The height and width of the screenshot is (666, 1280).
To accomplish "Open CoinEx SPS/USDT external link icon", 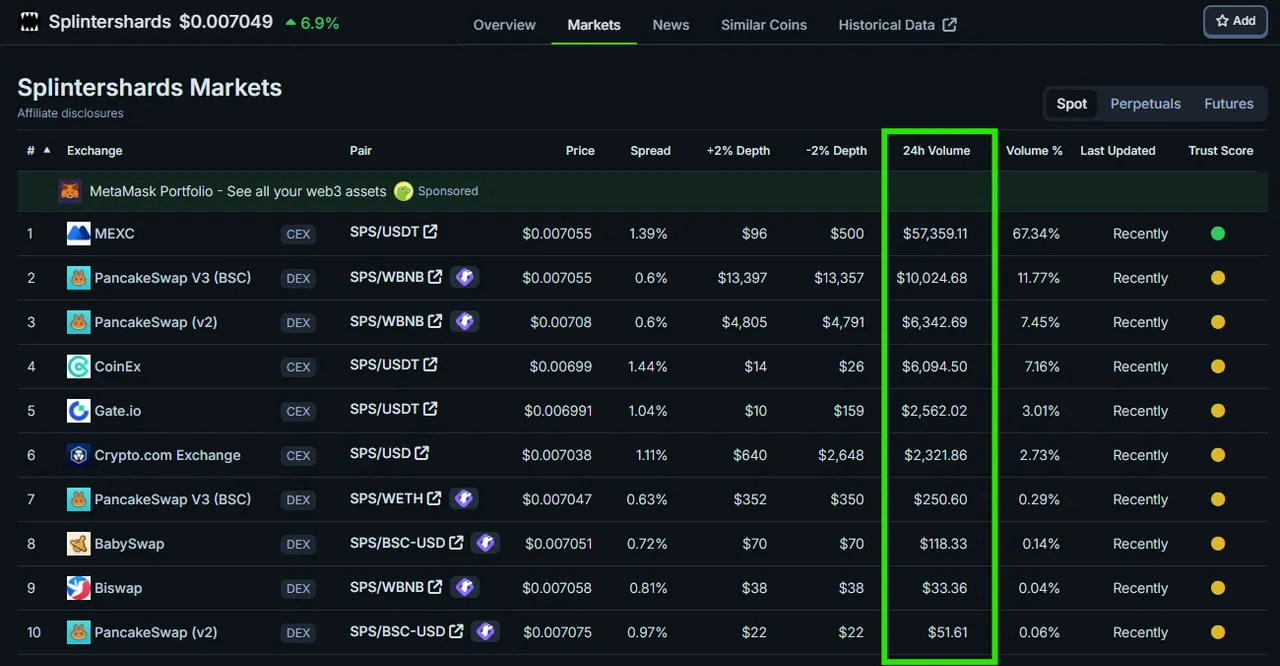I will pos(430,365).
